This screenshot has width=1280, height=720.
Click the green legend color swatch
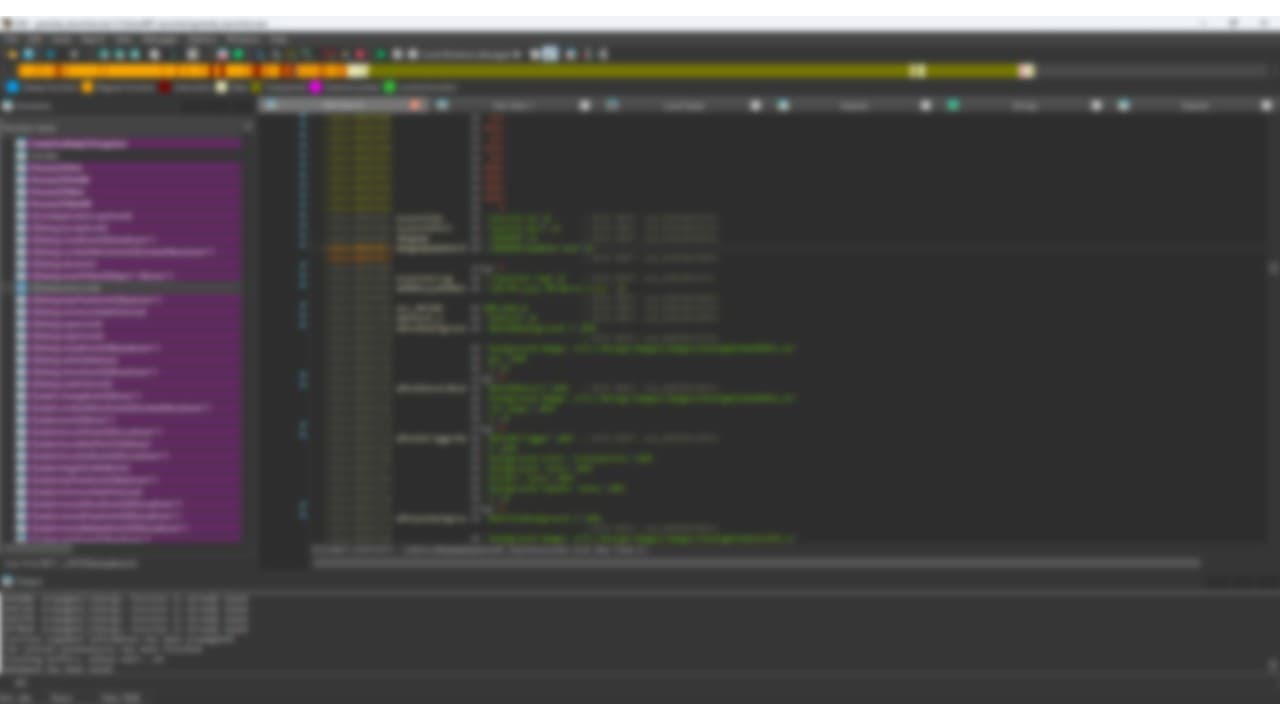[390, 88]
